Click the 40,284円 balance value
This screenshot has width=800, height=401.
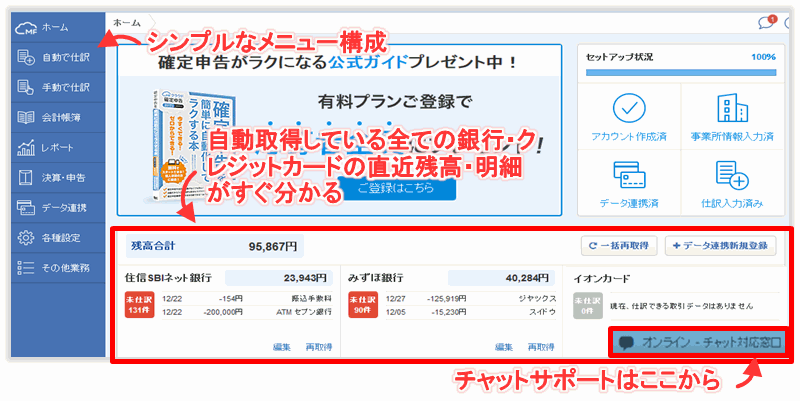click(528, 278)
